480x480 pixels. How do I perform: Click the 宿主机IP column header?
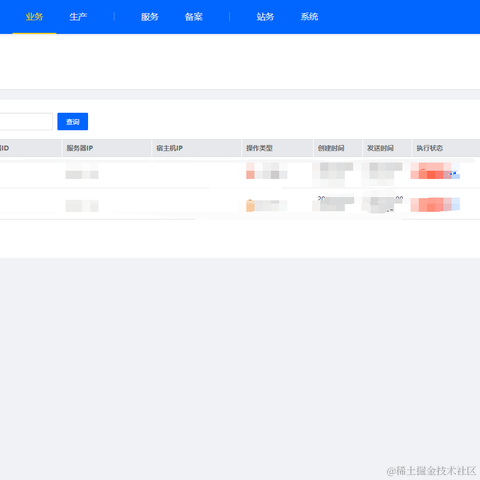[x=196, y=148]
